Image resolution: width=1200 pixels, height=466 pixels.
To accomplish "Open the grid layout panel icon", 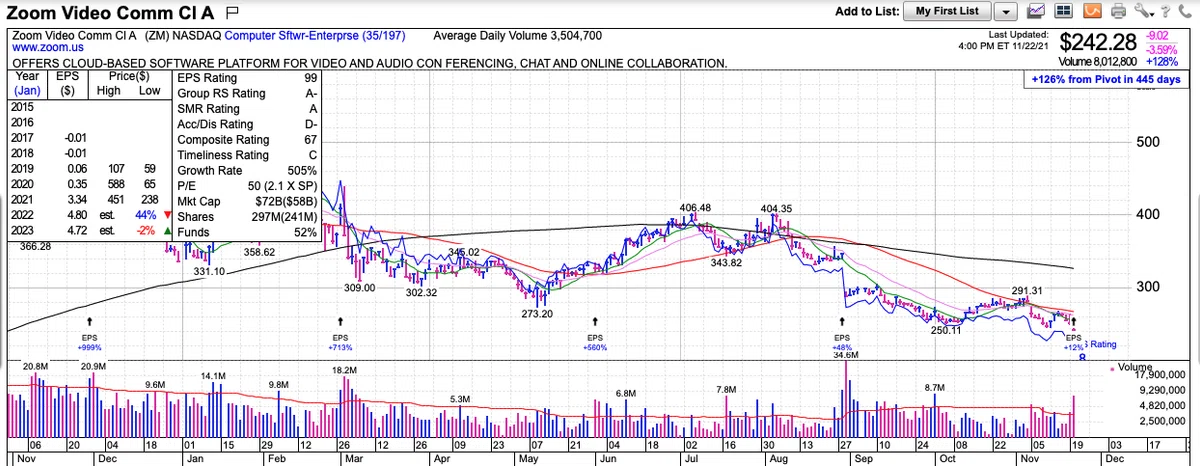I will [1063, 11].
